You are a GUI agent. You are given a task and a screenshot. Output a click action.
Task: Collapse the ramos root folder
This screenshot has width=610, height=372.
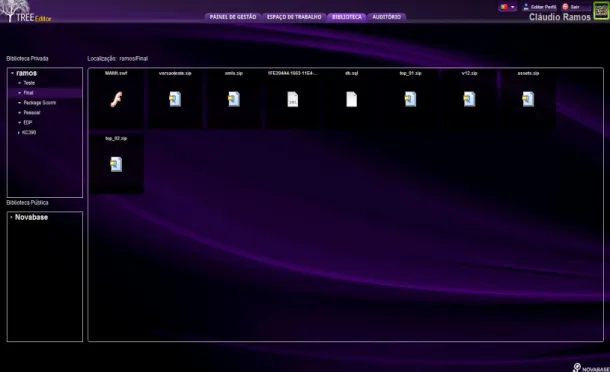(x=12, y=73)
